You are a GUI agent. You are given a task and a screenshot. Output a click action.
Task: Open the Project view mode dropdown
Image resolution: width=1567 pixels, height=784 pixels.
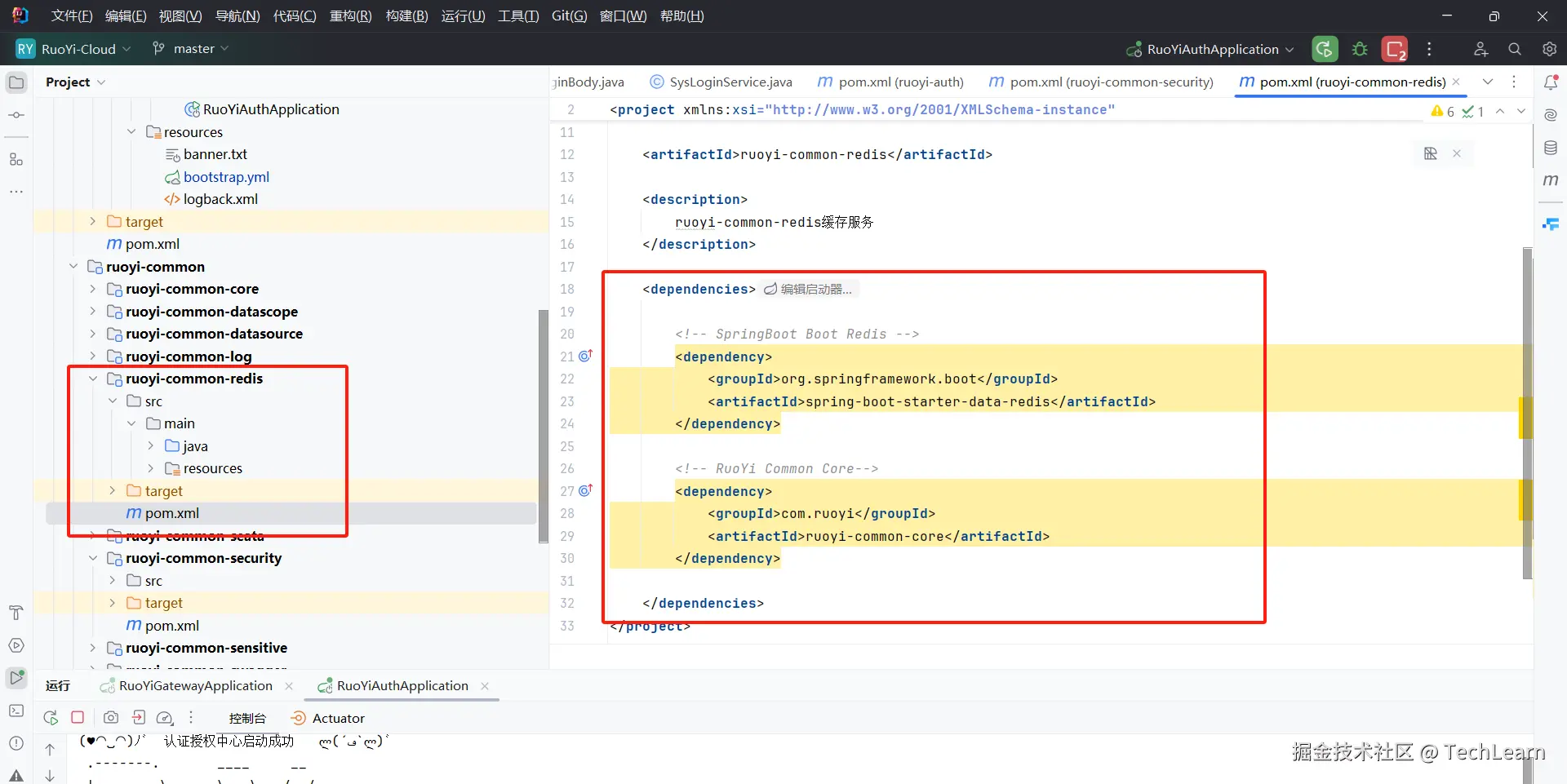76,82
